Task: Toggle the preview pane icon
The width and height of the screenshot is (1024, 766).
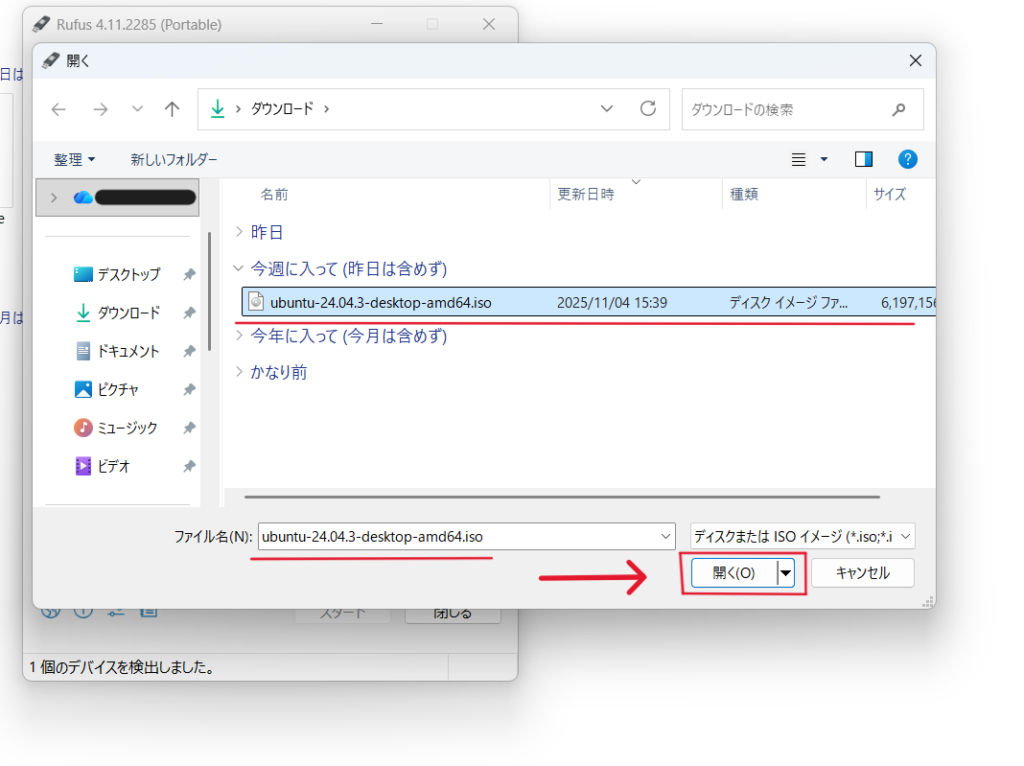Action: 864,159
